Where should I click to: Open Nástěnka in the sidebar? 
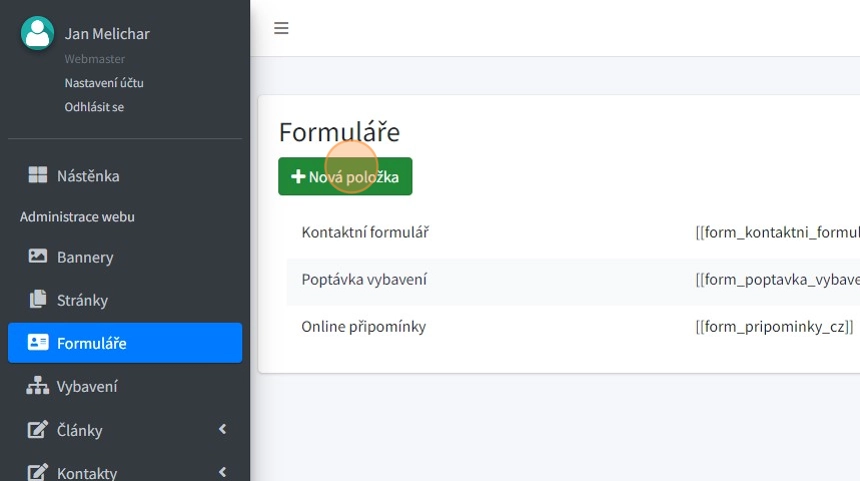click(88, 176)
